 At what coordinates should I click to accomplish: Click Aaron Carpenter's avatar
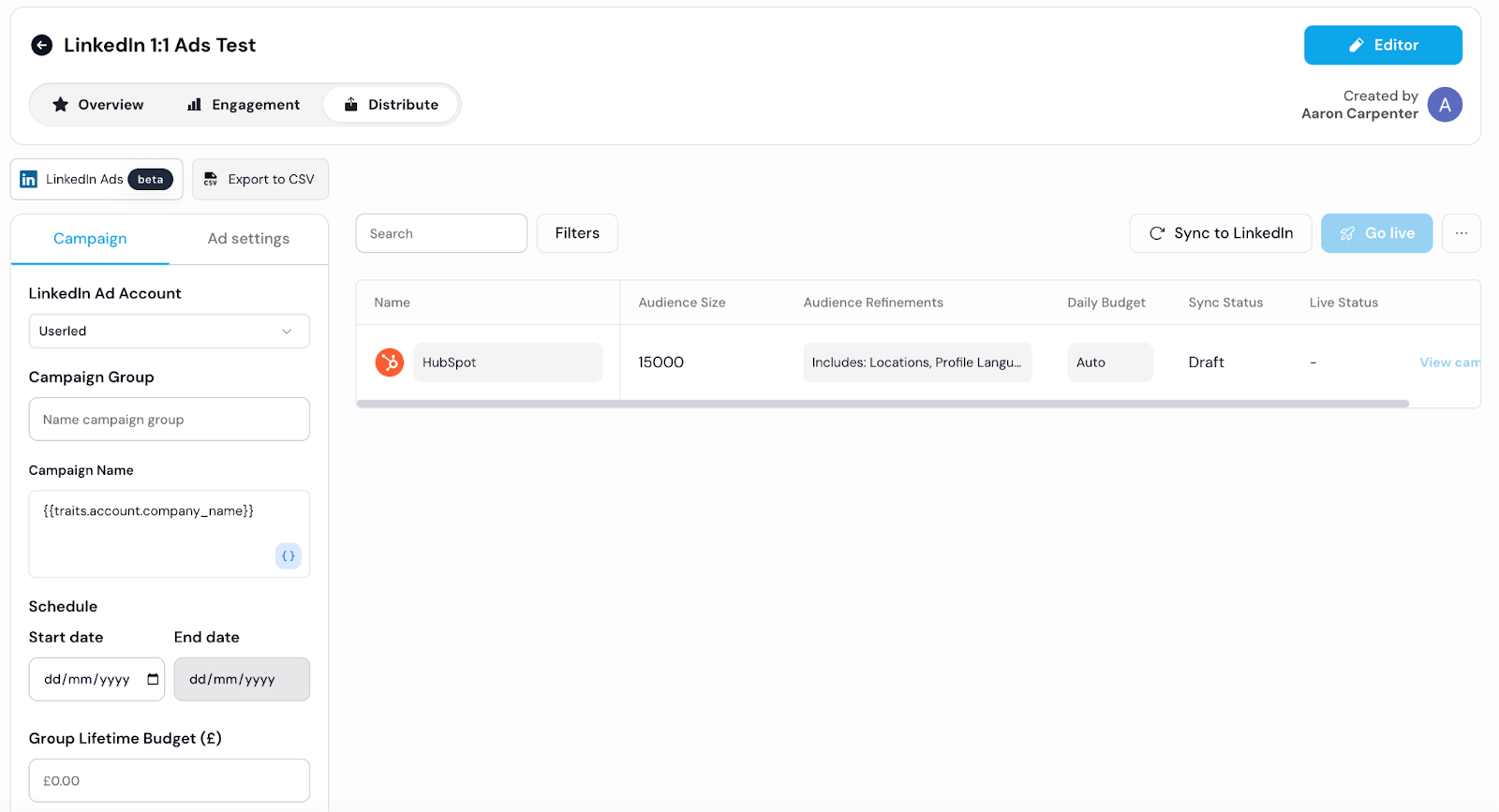[1445, 105]
